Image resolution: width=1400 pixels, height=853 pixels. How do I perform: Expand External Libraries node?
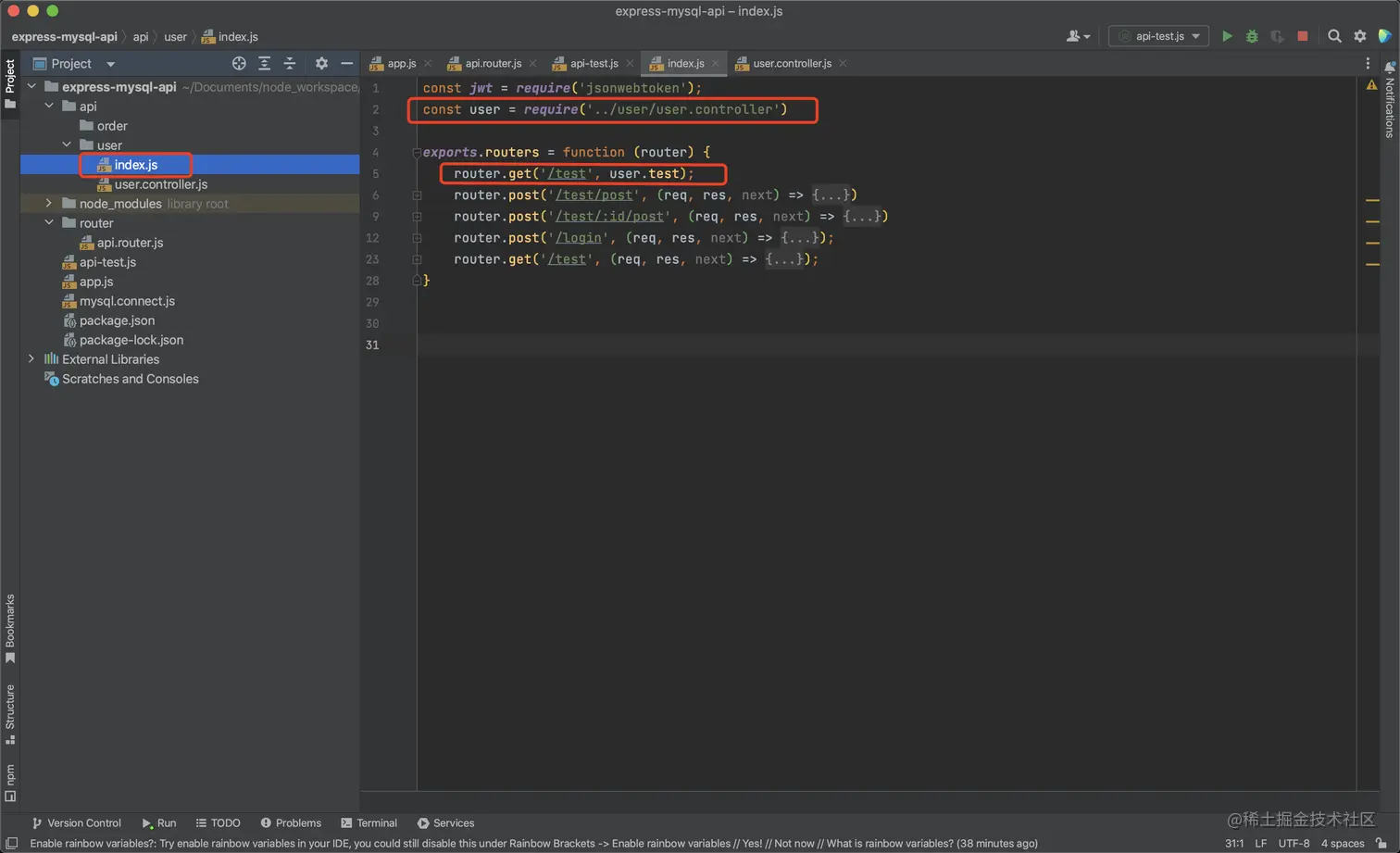coord(31,359)
